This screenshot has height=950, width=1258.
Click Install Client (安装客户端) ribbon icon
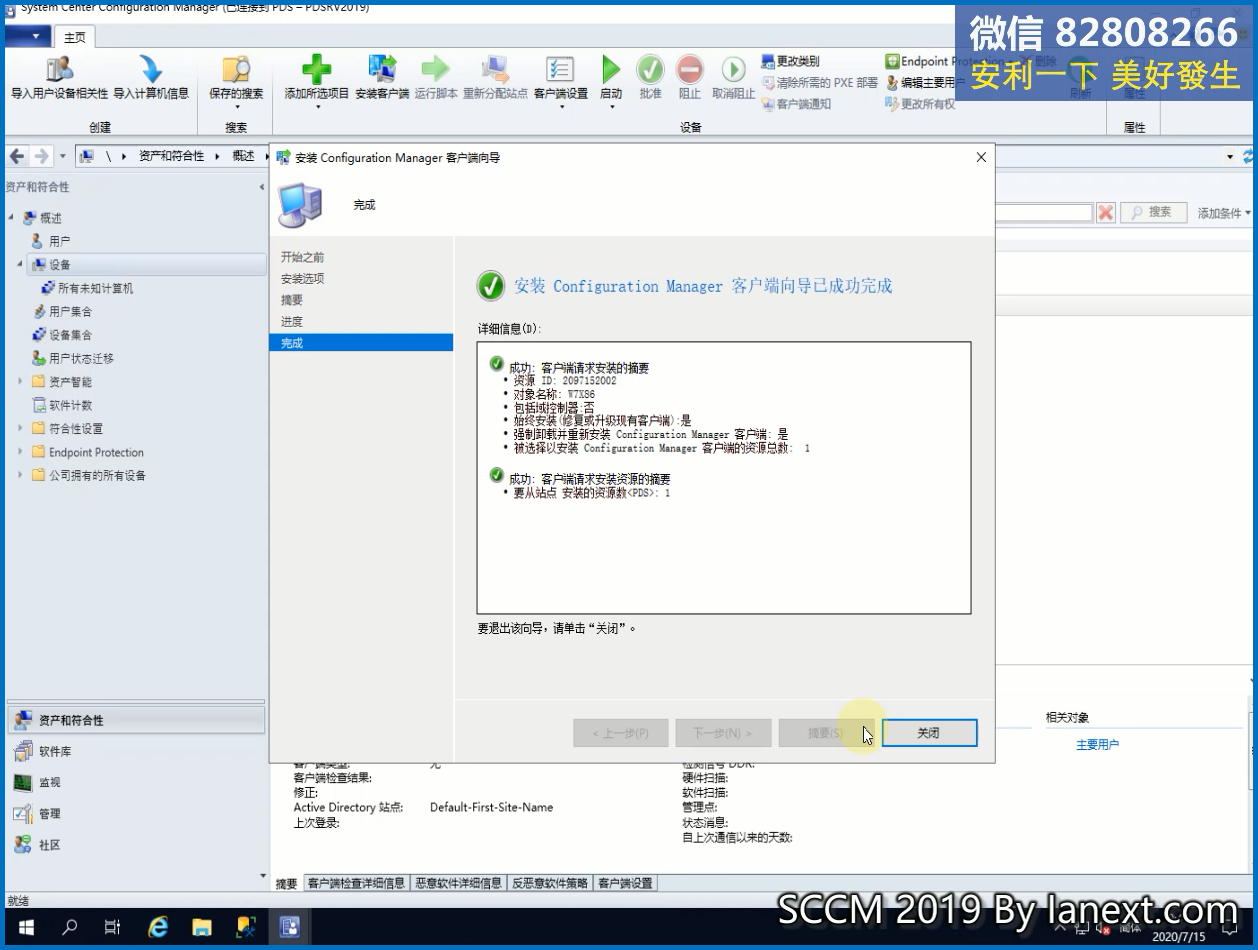[x=382, y=70]
